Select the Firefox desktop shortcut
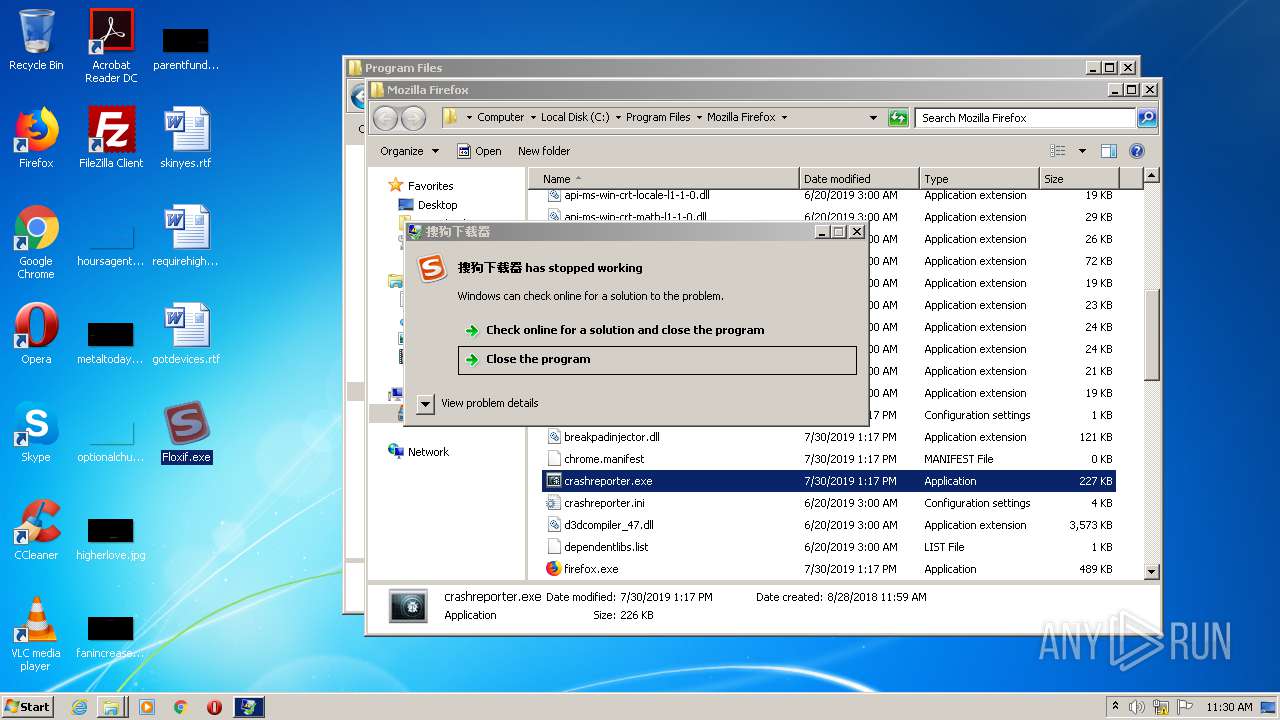 [x=36, y=138]
